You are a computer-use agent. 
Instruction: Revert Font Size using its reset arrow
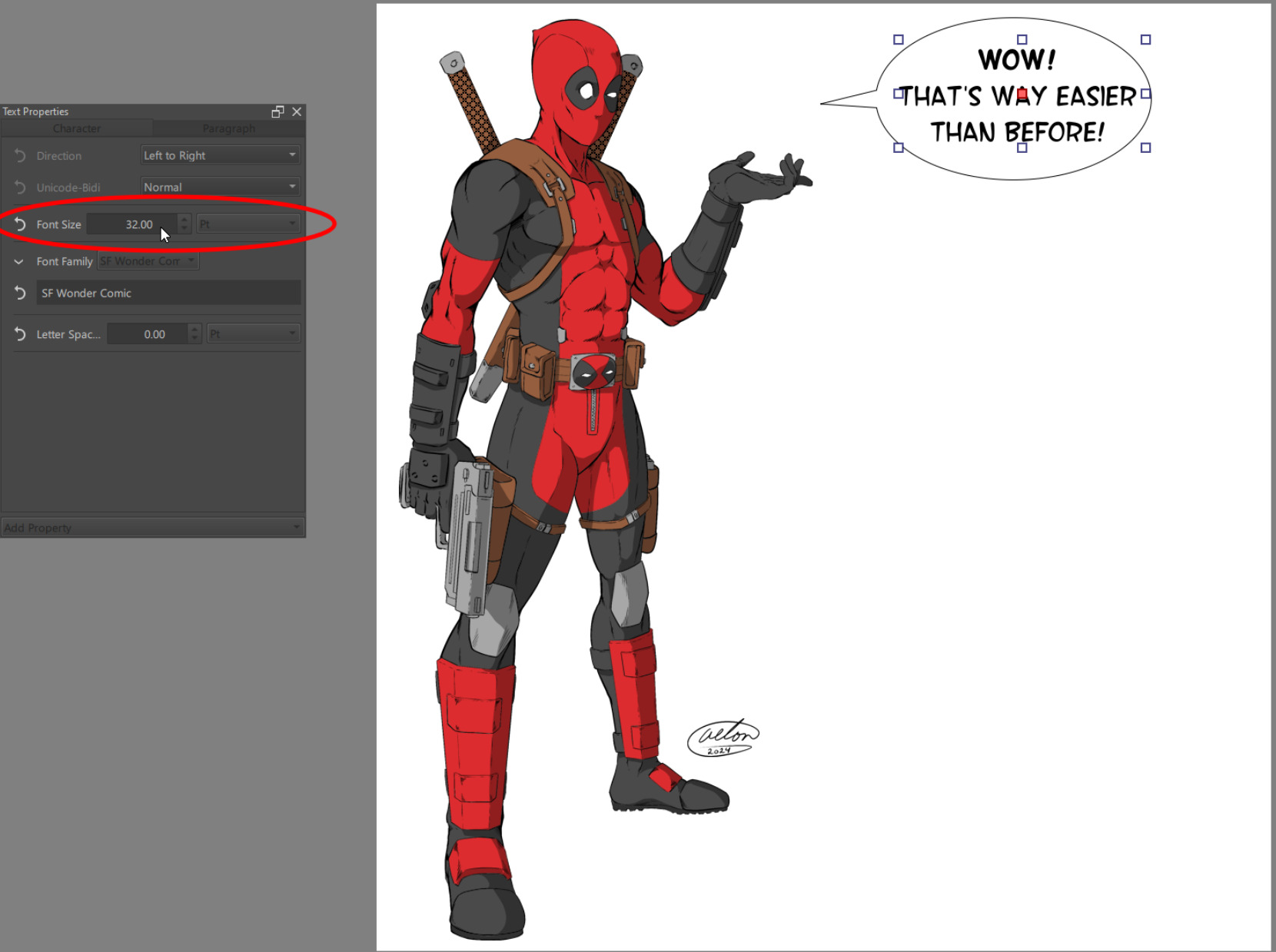pyautogui.click(x=20, y=224)
